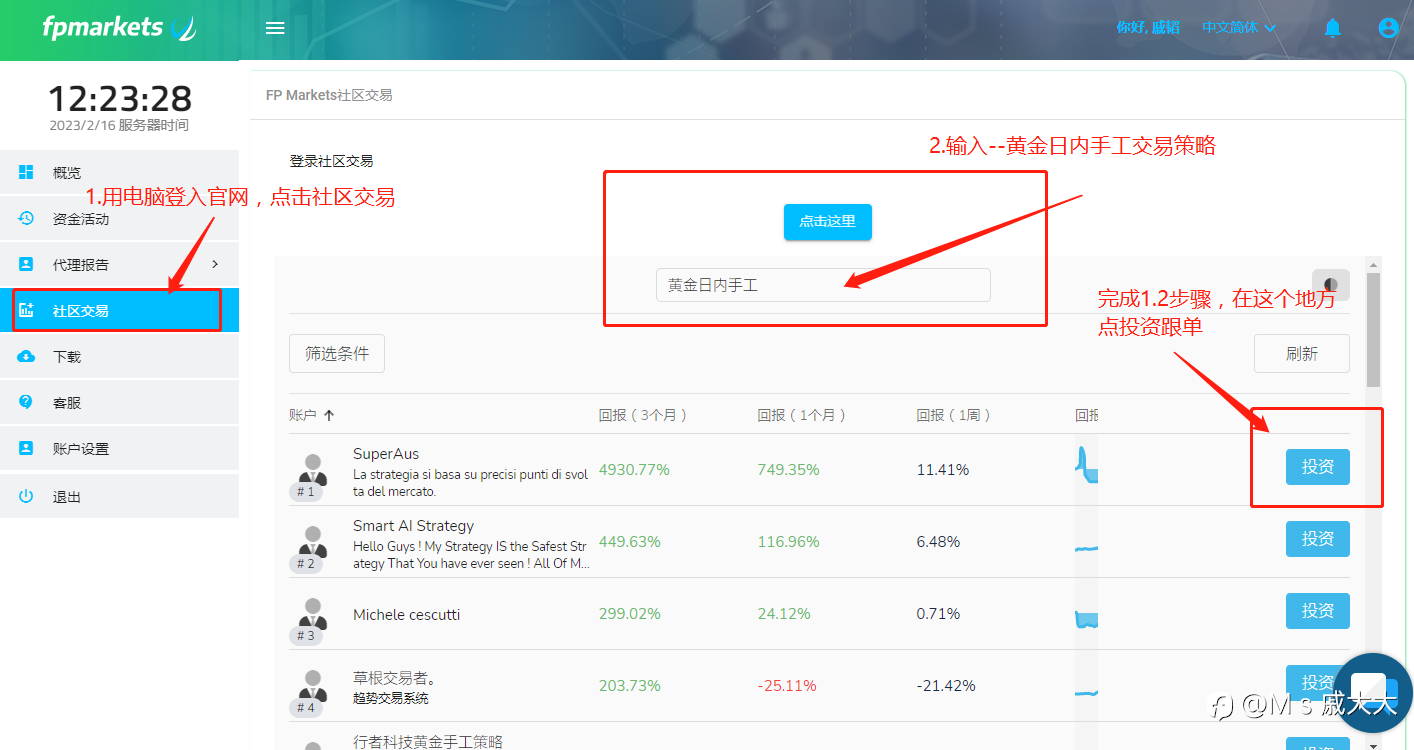Click 回报（3个月）column header

(x=643, y=415)
